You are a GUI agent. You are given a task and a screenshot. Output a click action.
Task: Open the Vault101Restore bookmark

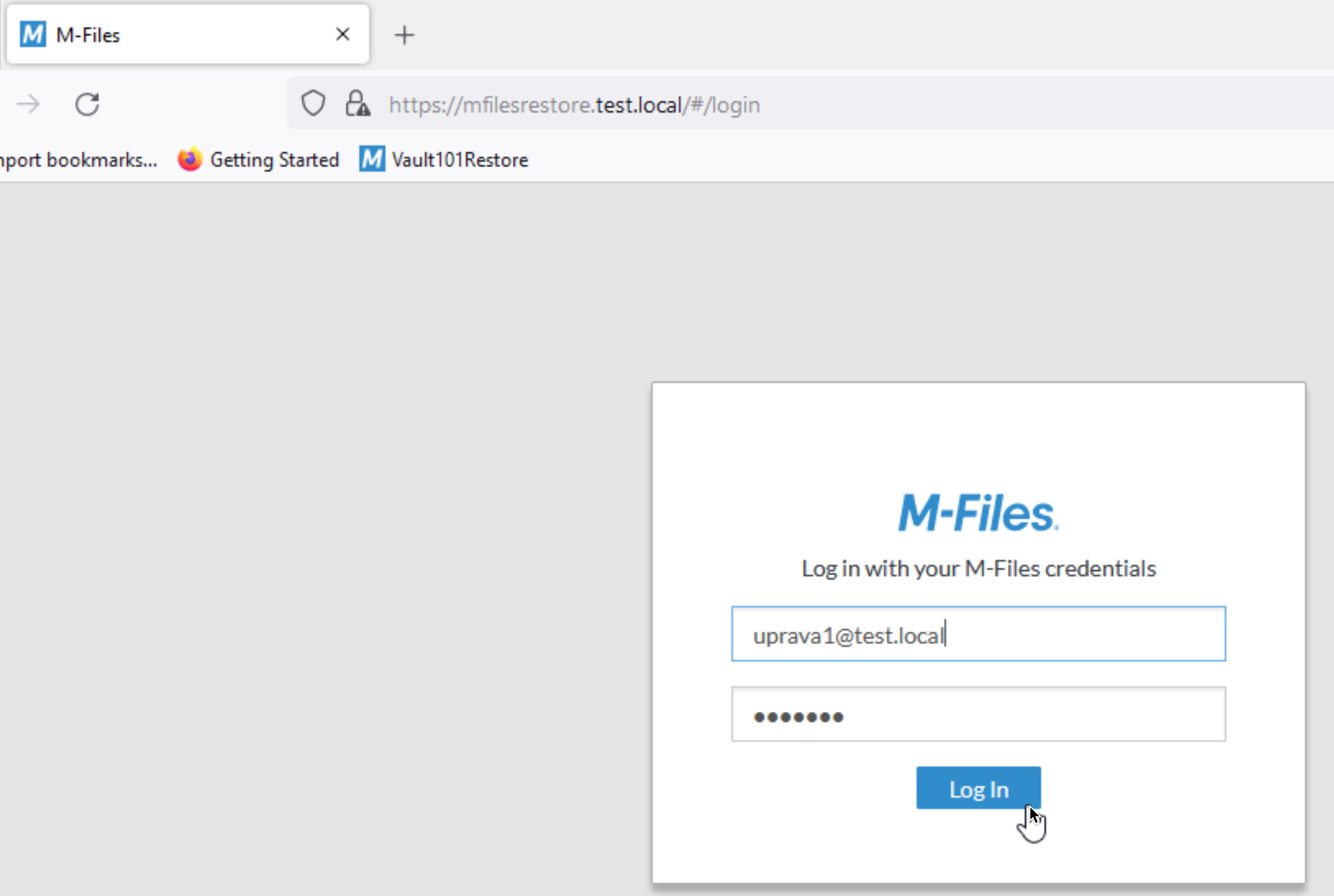click(x=443, y=159)
